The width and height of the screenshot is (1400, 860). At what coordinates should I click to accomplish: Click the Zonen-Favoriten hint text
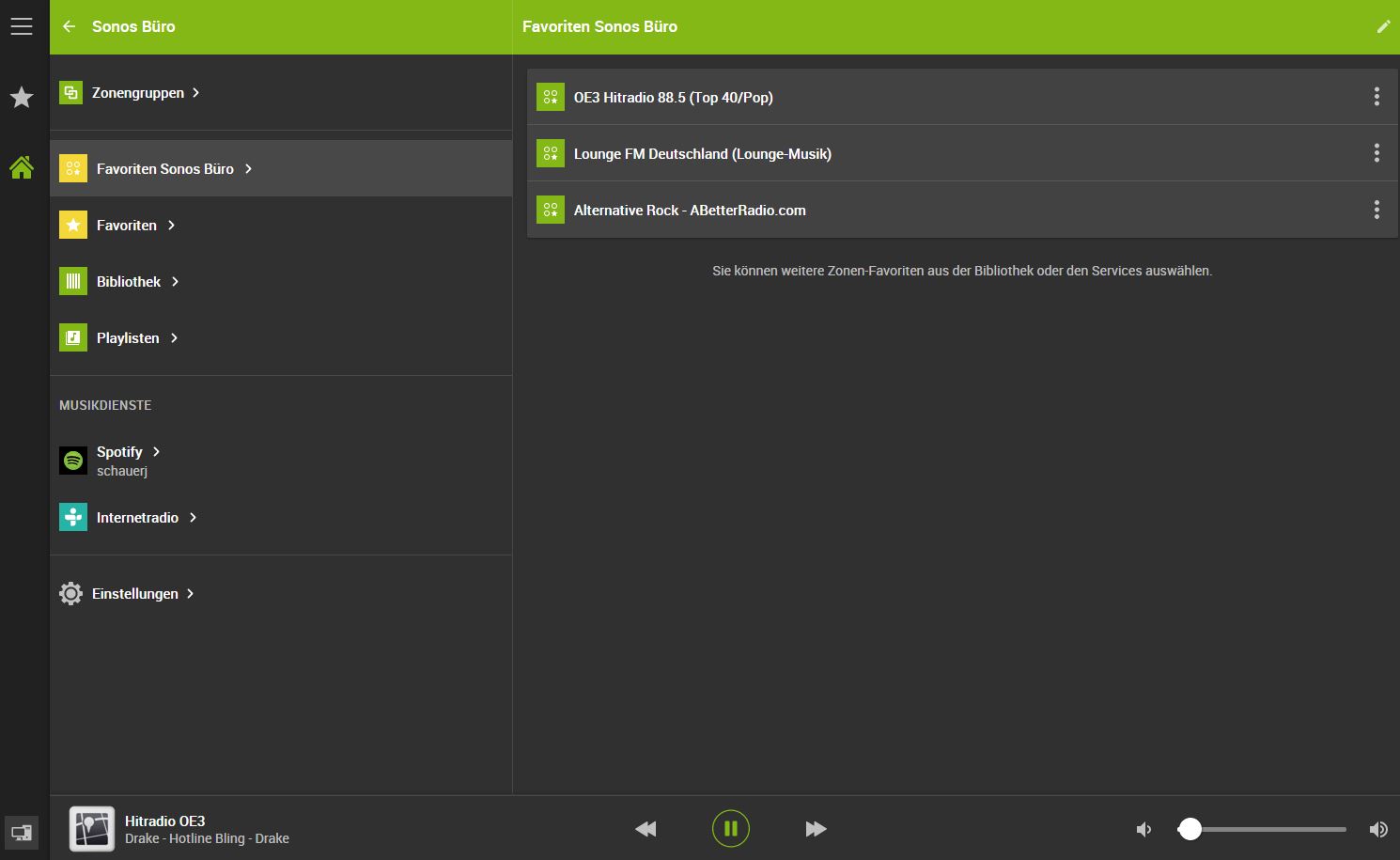(x=962, y=271)
